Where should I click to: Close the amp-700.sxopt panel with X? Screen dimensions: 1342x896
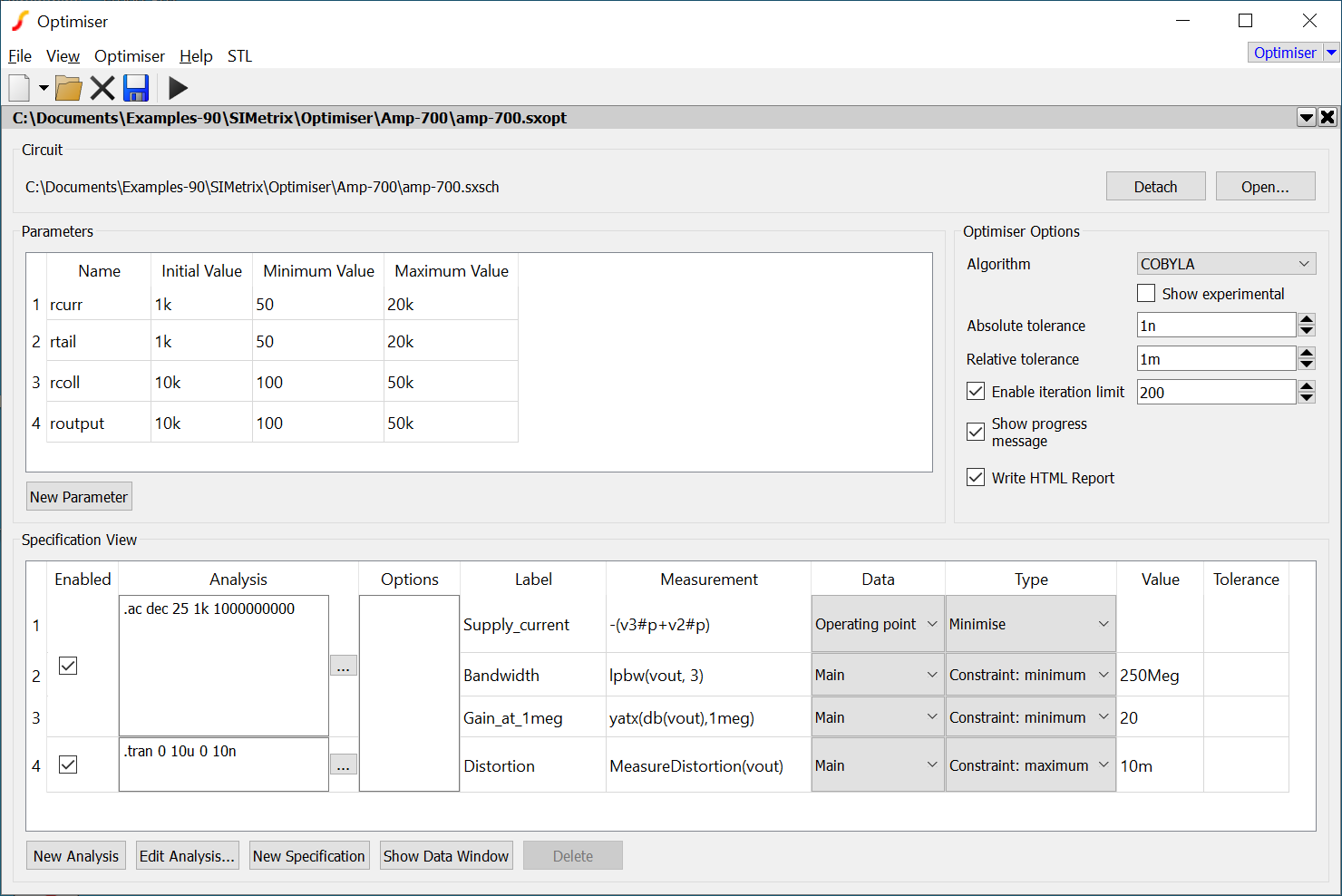[x=1327, y=117]
